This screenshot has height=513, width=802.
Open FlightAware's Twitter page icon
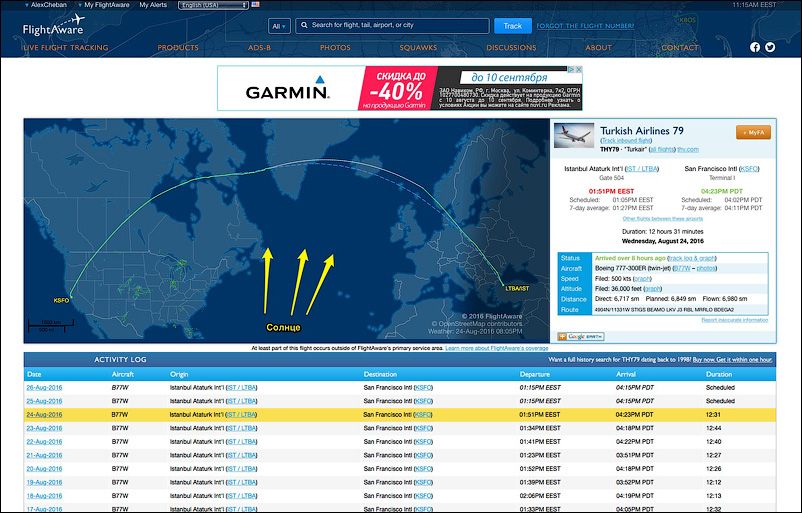coord(770,47)
